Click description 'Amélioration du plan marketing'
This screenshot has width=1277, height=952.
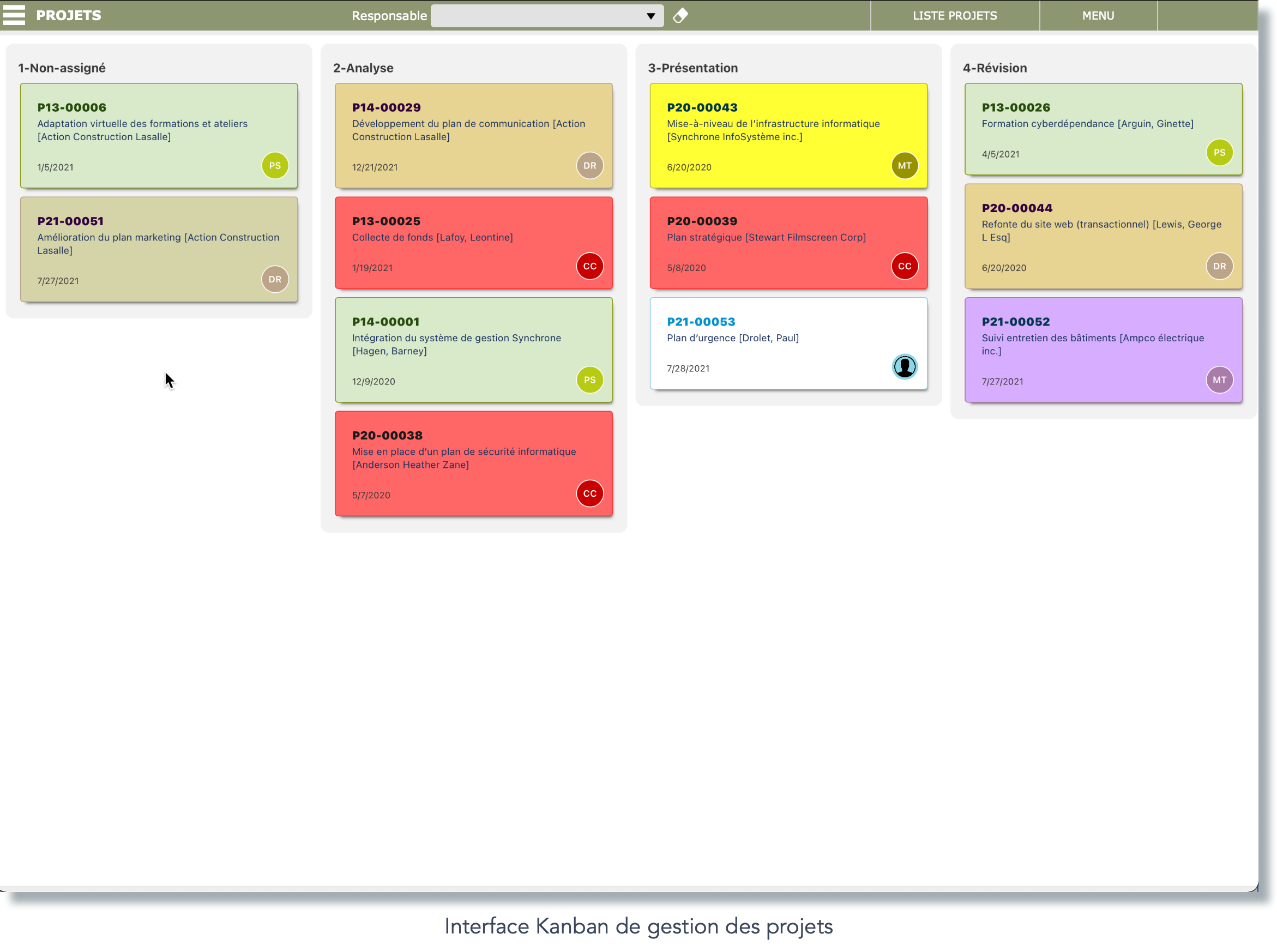tap(109, 237)
